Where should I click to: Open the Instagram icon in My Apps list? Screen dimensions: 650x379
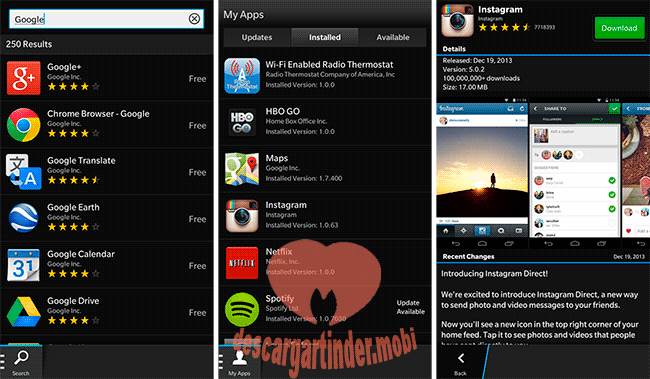[242, 216]
